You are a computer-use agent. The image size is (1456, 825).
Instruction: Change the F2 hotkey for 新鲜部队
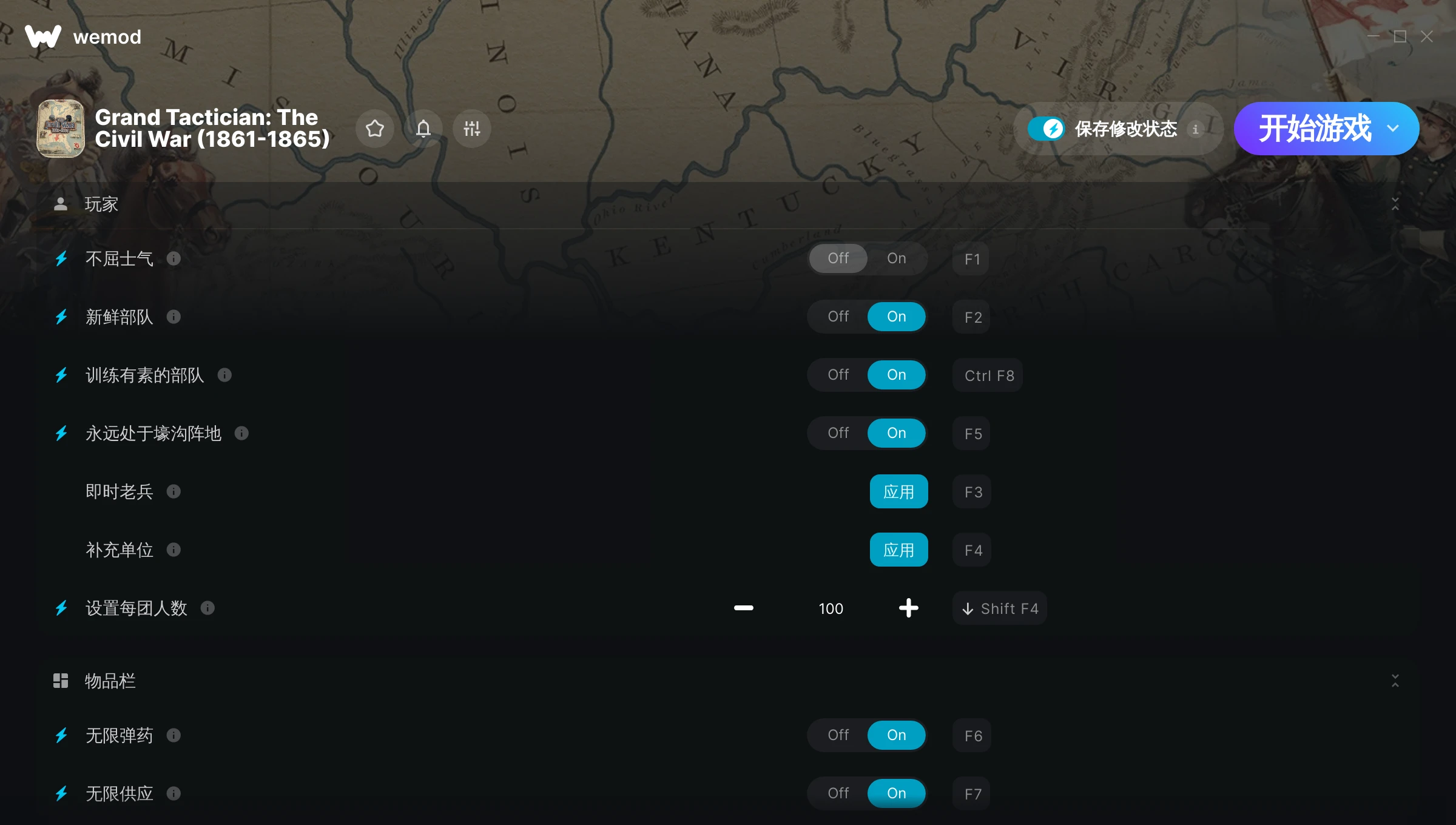tap(972, 317)
